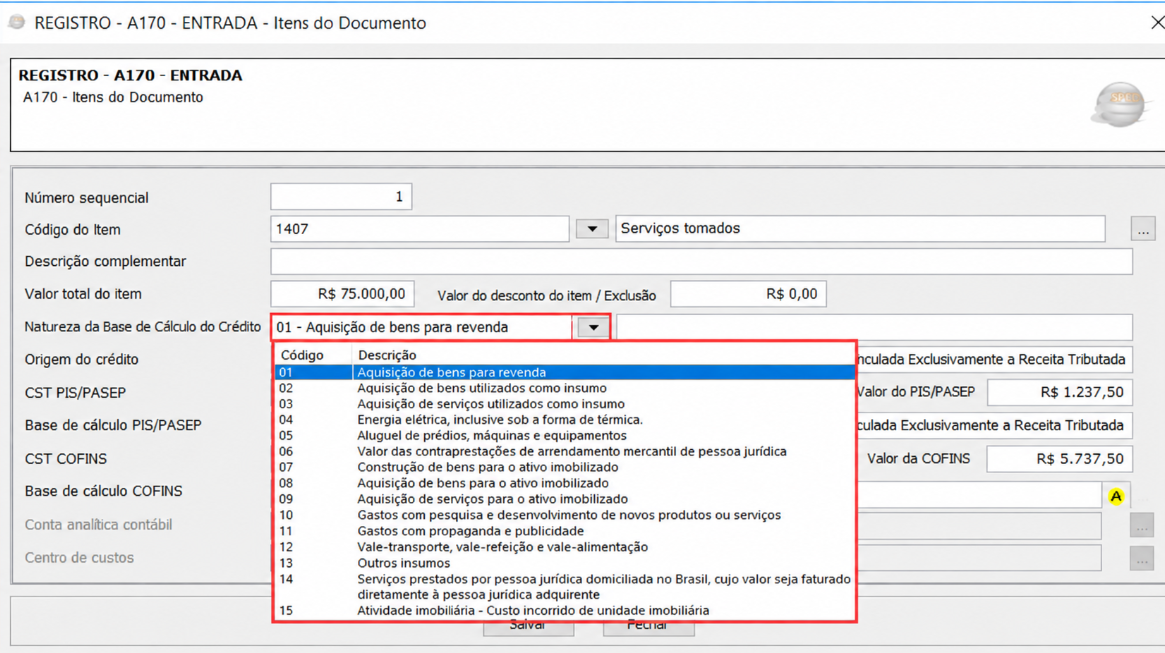Screen dimensions: 1165x653
Task: Click the Serviços tomados description field
Action: click(x=860, y=229)
